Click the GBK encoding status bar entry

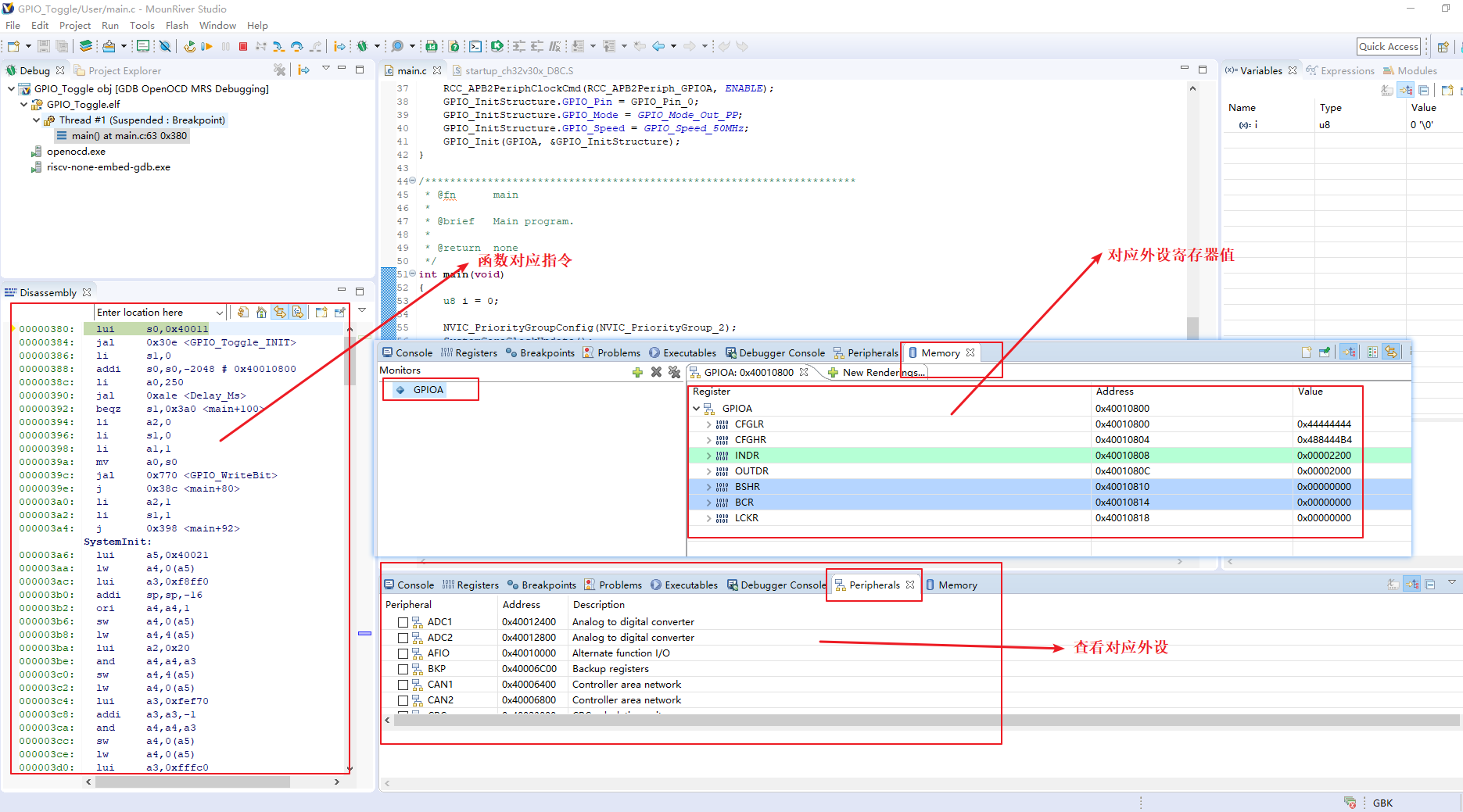coord(1382,803)
